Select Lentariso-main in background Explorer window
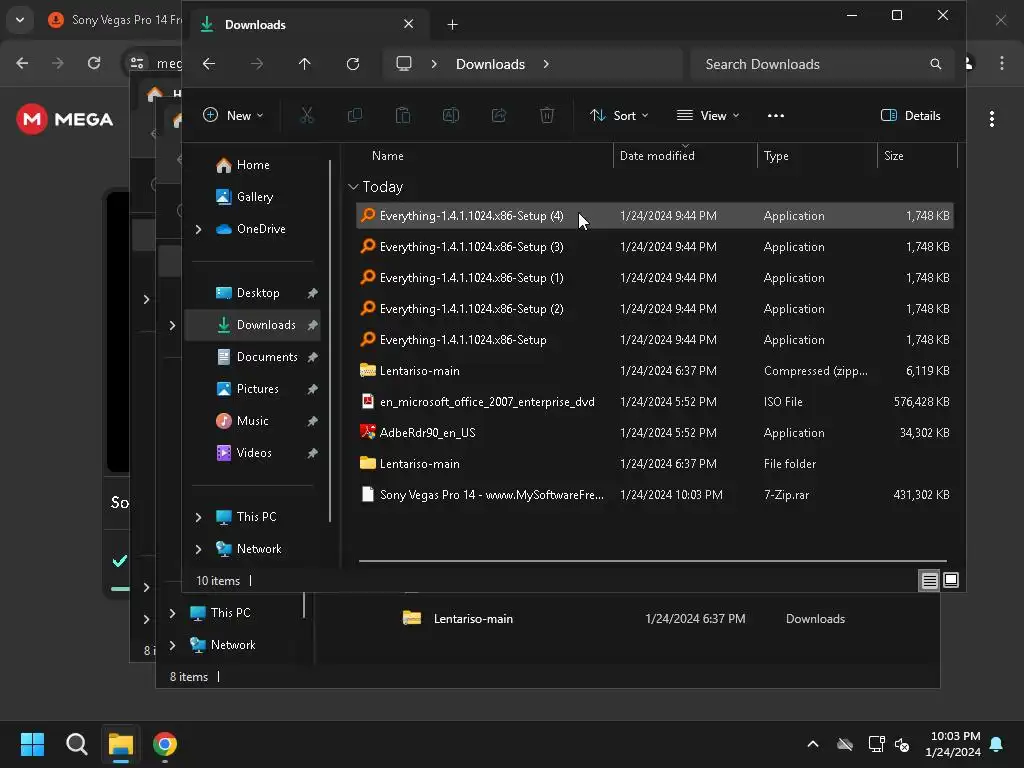This screenshot has height=768, width=1024. click(x=473, y=618)
